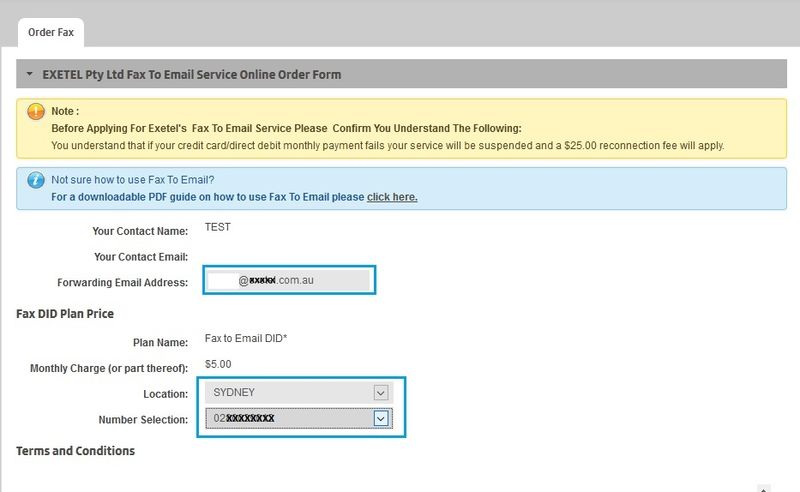Click the 'Terms and Conditions' heading

[76, 451]
